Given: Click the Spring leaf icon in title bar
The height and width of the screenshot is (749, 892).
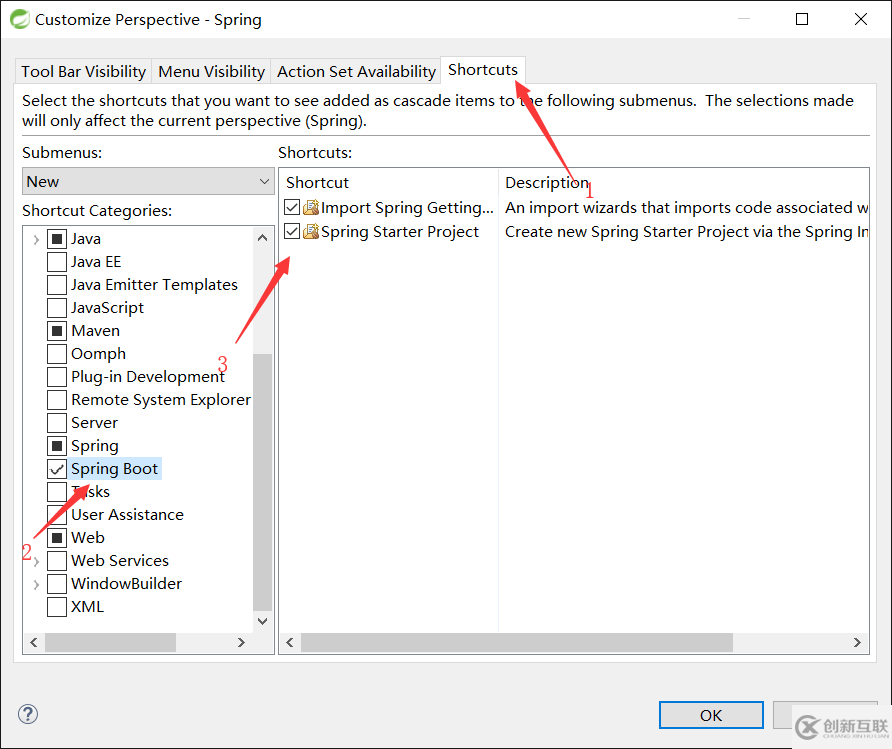Looking at the screenshot, I should pyautogui.click(x=20, y=19).
